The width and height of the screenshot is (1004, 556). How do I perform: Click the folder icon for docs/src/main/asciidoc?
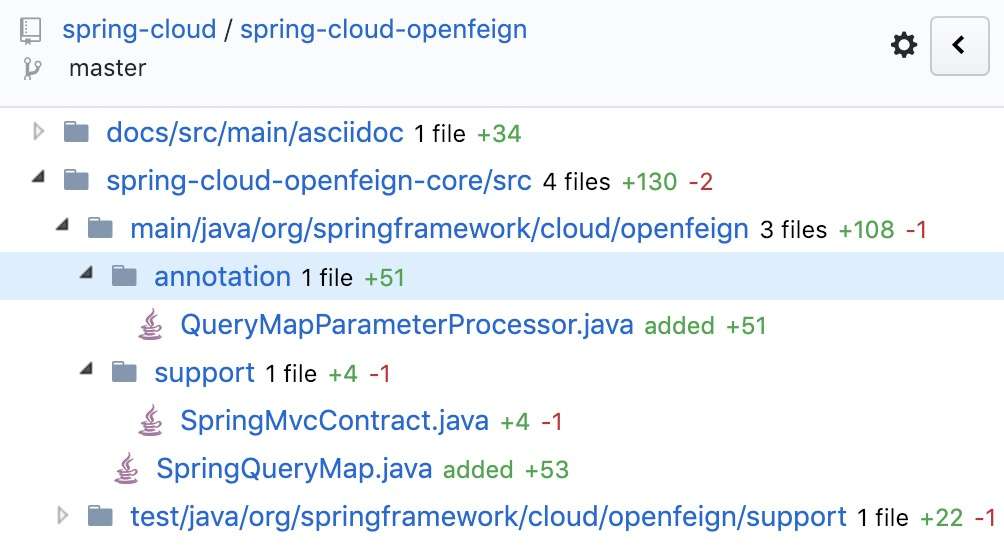pyautogui.click(x=76, y=133)
